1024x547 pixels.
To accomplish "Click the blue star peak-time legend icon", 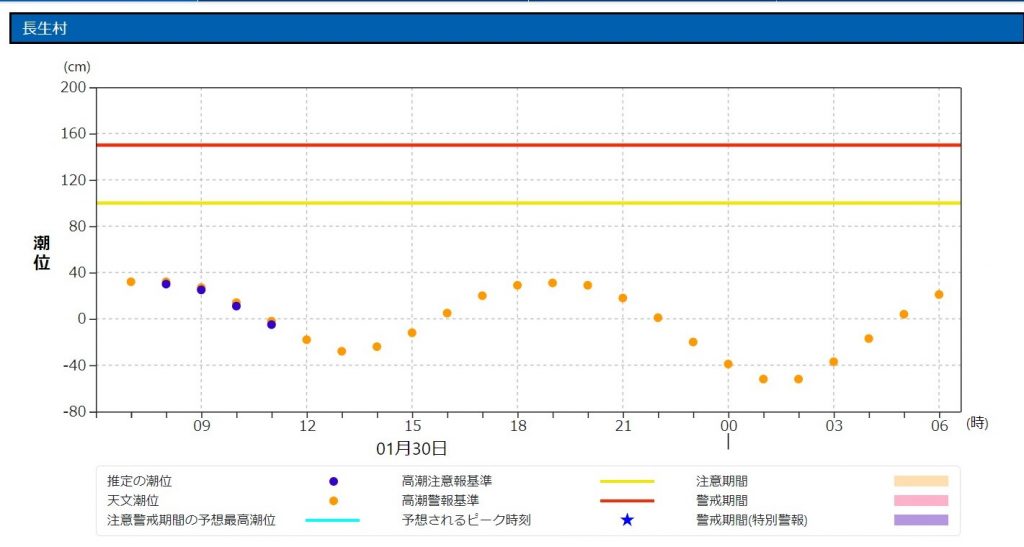I will click(x=627, y=520).
